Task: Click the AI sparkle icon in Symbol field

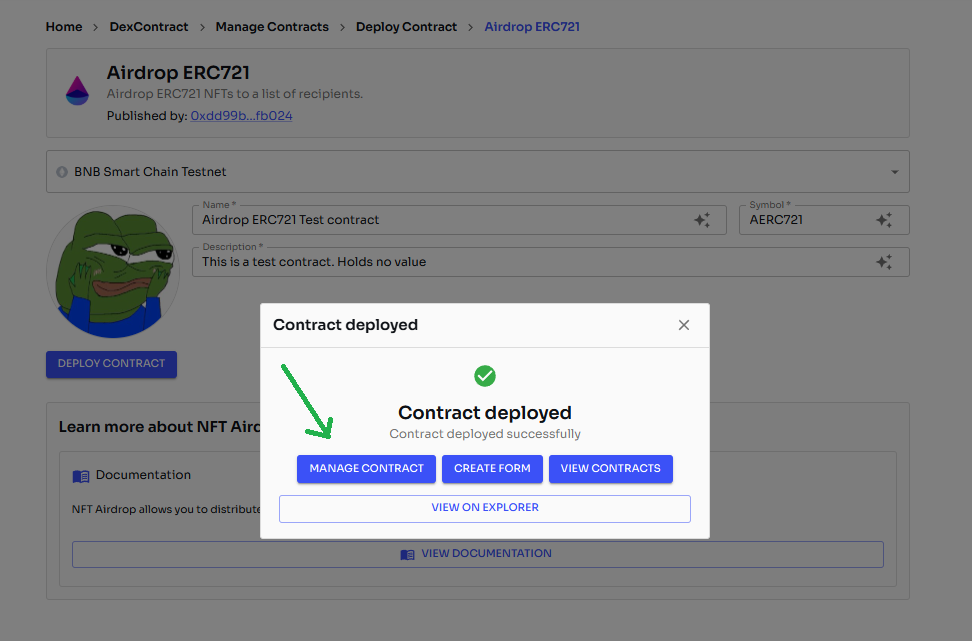Action: [x=884, y=220]
